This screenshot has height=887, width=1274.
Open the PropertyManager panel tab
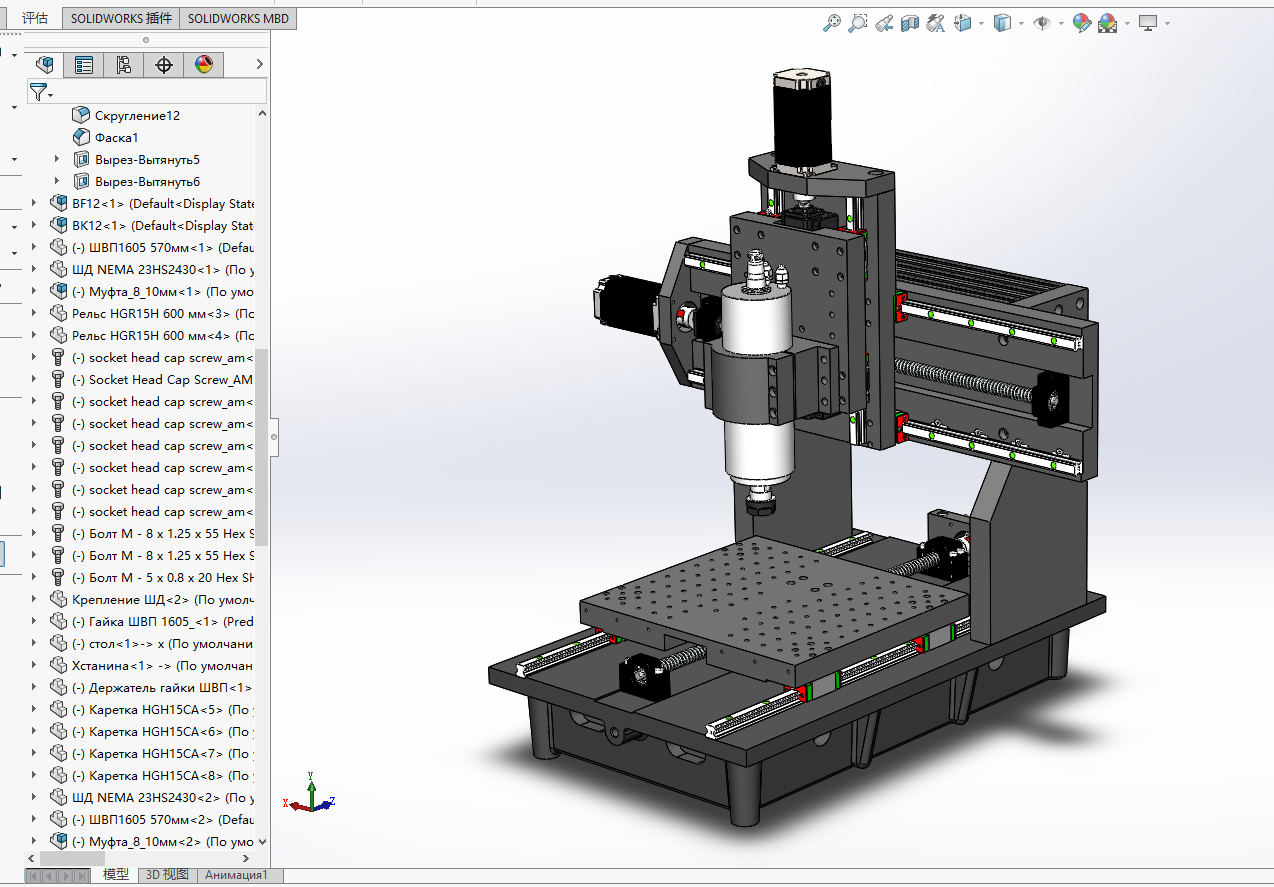[84, 66]
